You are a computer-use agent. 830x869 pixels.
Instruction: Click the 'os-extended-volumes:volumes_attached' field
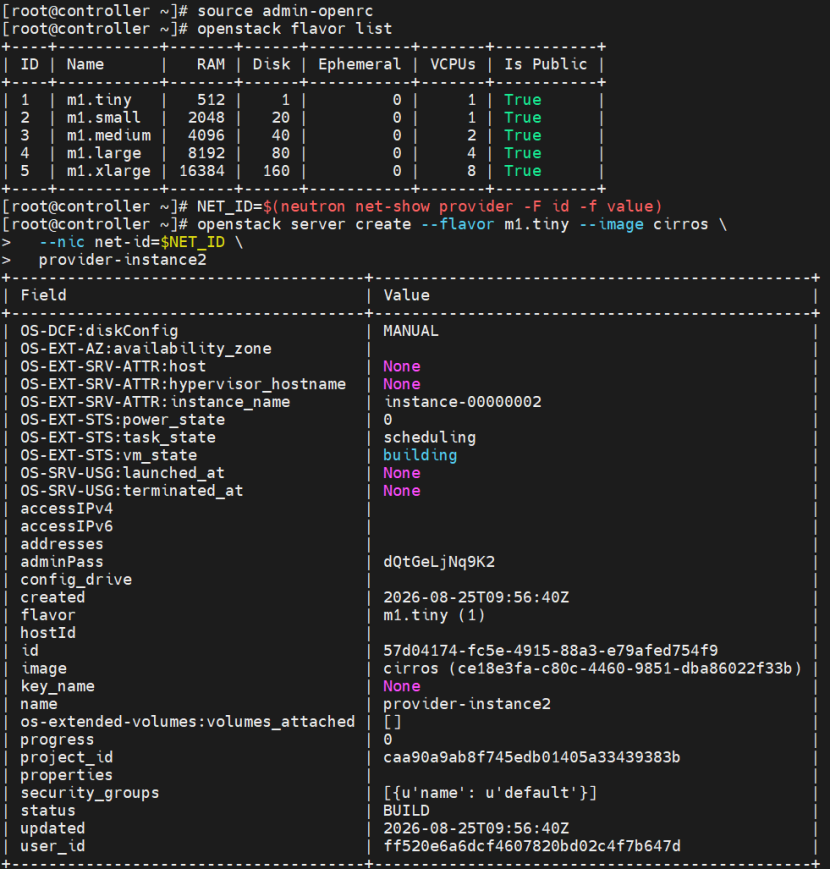pos(187,722)
